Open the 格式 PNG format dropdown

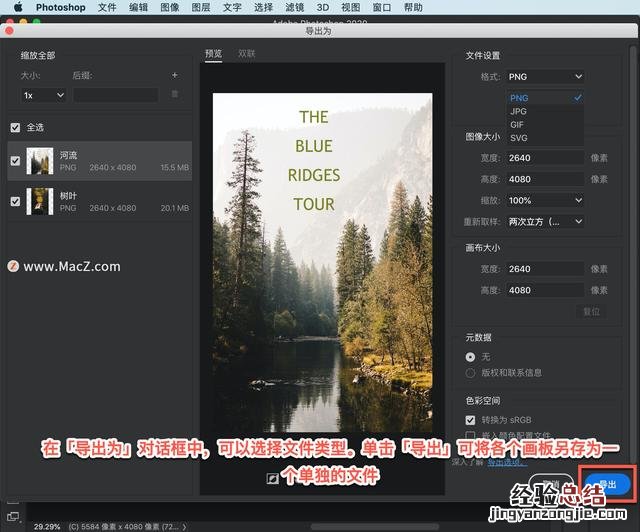(545, 77)
